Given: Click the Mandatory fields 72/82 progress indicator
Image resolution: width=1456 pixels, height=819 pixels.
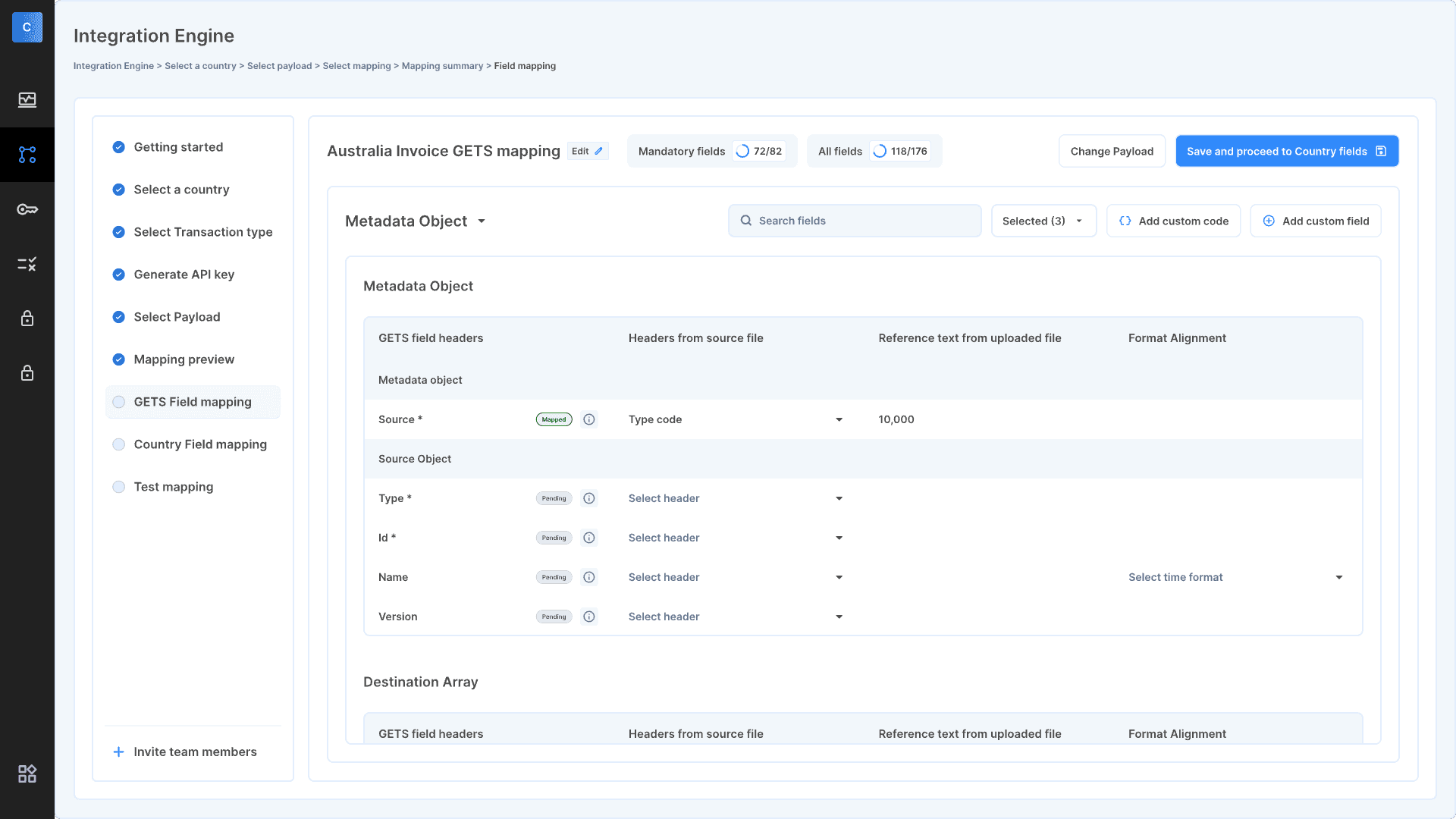Looking at the screenshot, I should pos(711,151).
